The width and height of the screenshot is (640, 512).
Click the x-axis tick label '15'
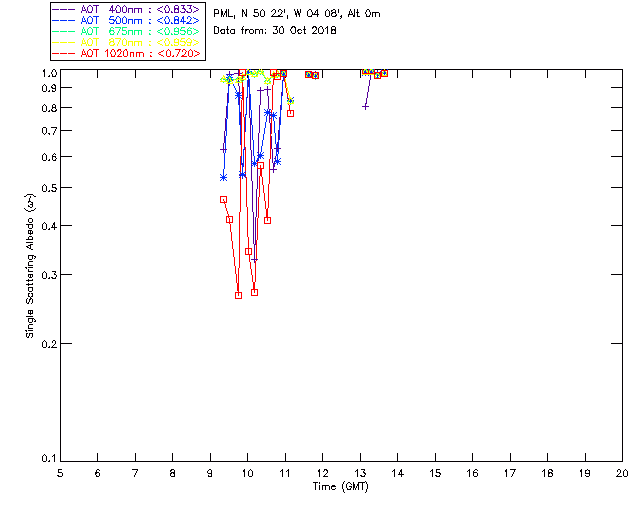point(435,474)
